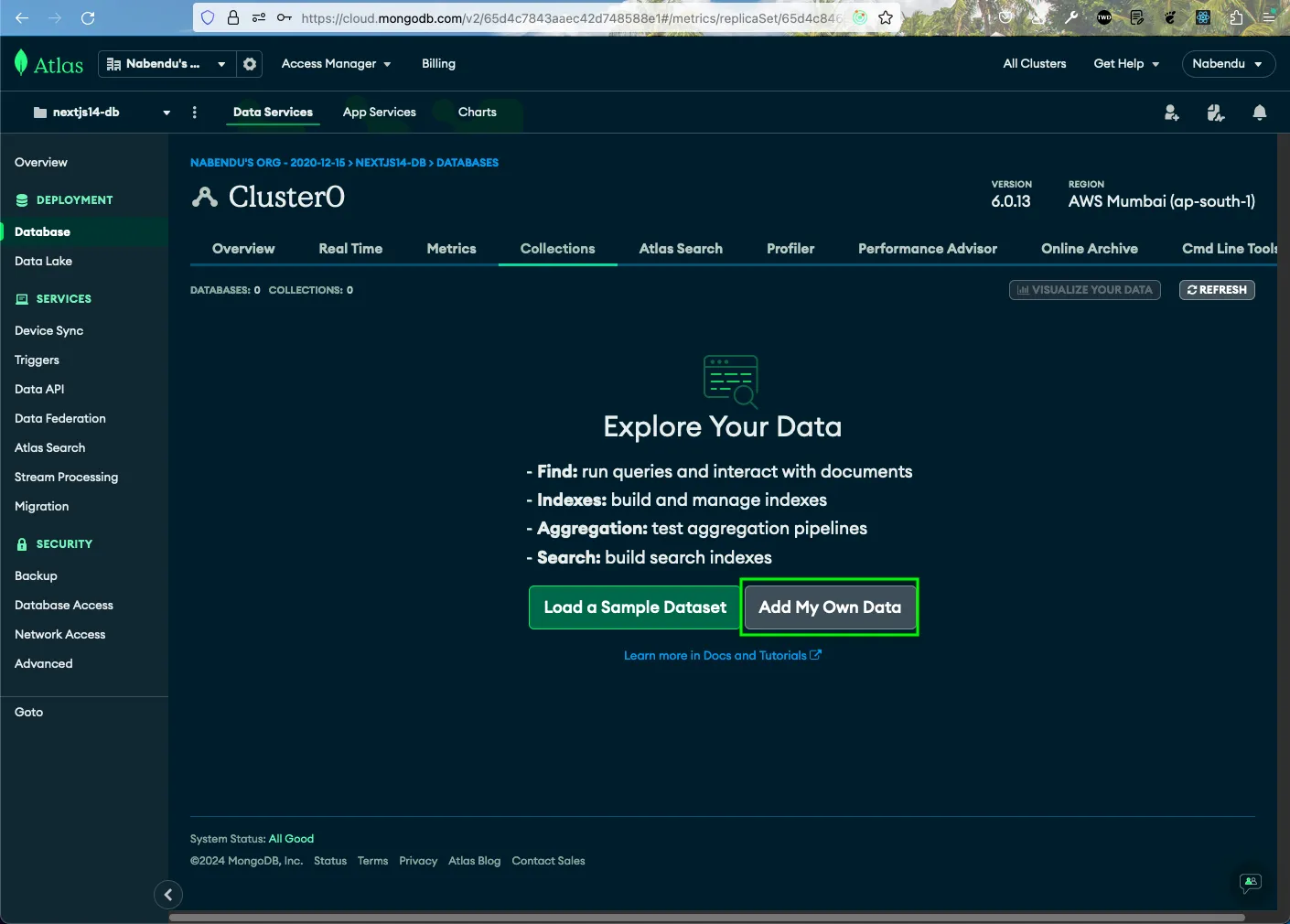This screenshot has width=1290, height=924.
Task: Open the Billing page
Action: 438,64
